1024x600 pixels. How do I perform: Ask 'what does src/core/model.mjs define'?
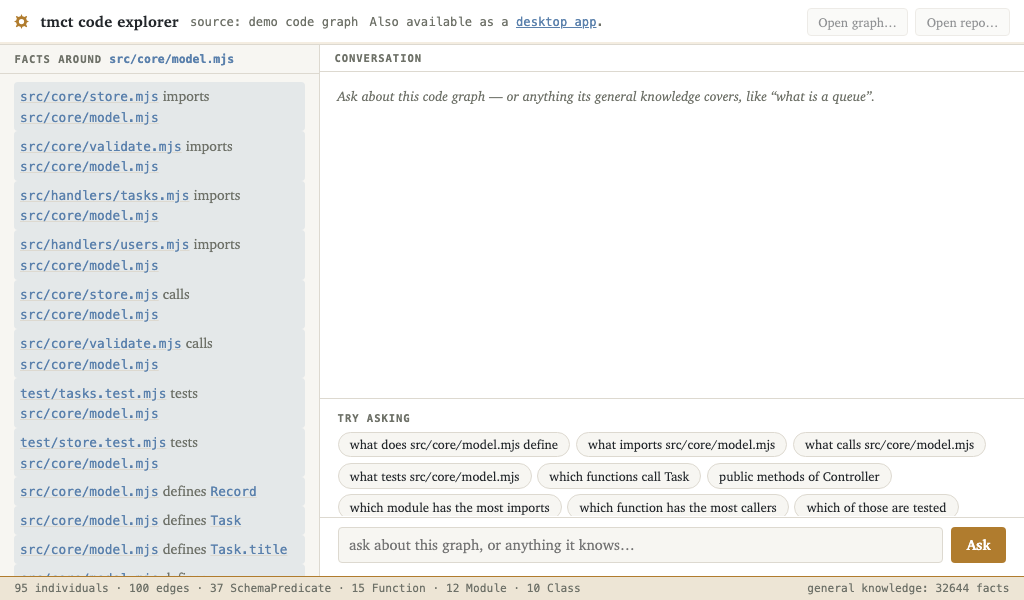(x=454, y=445)
